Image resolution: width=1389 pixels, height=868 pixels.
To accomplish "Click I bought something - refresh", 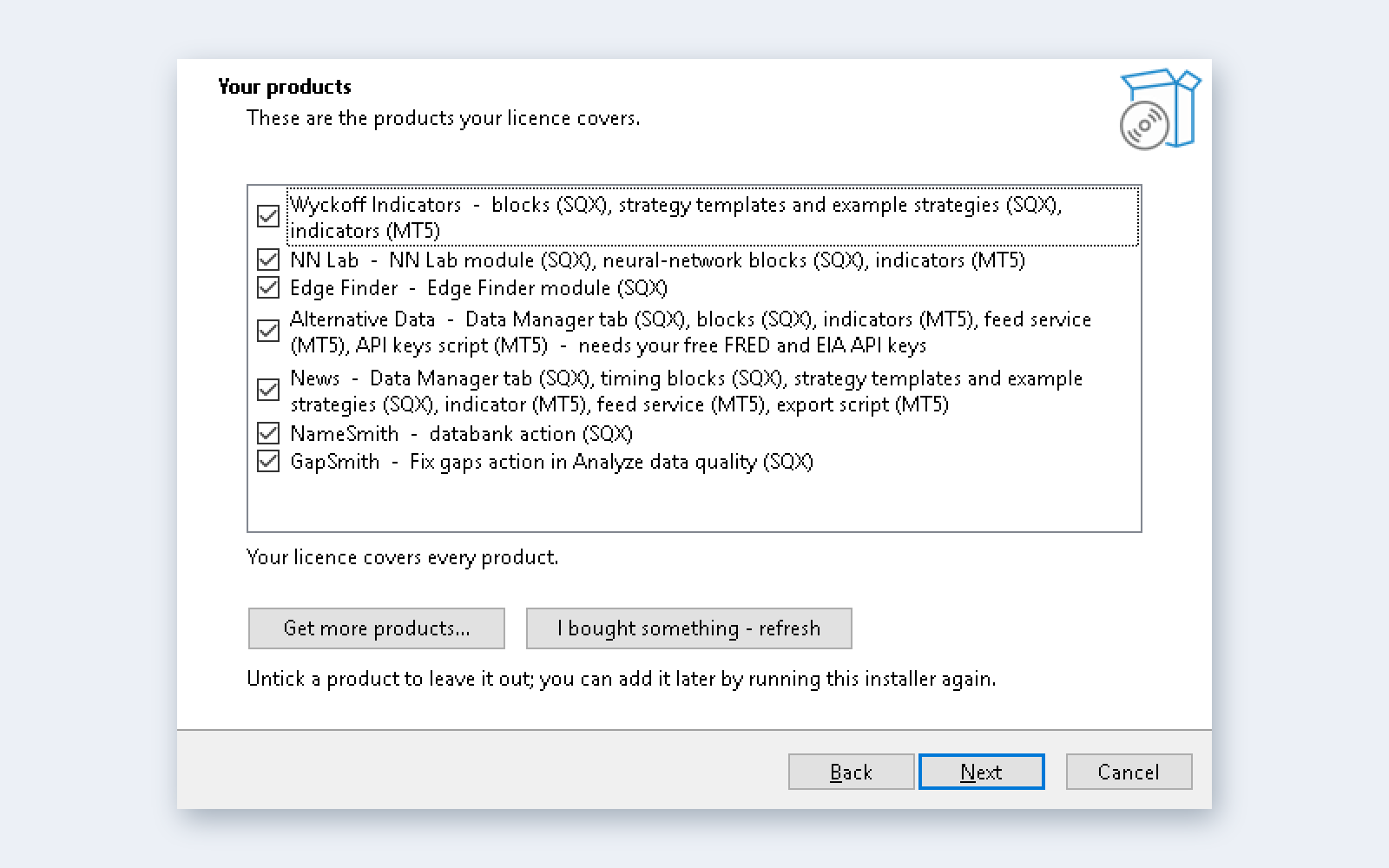I will click(689, 628).
